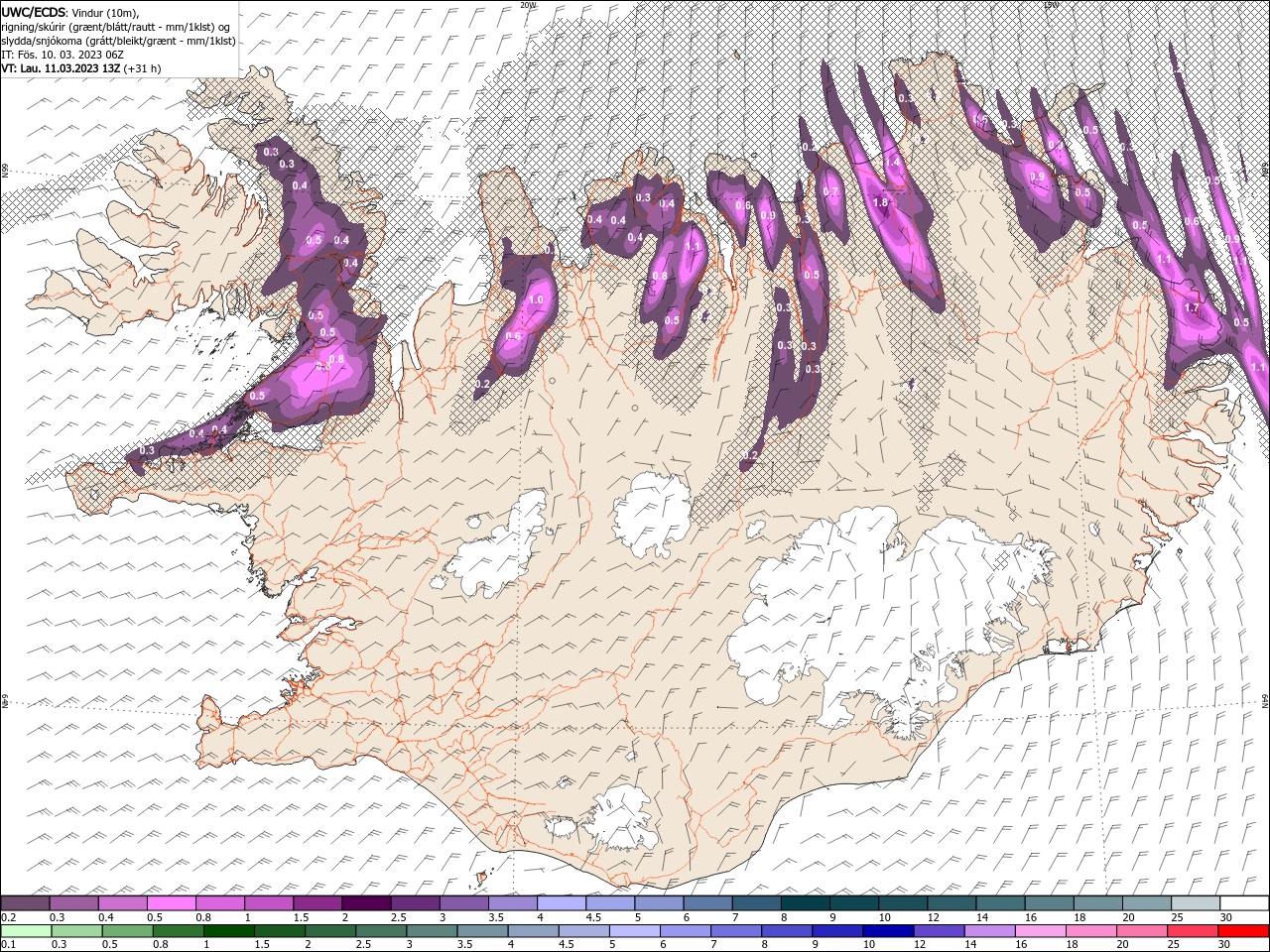Click the "1.7" snowfall value on the map

1193,308
